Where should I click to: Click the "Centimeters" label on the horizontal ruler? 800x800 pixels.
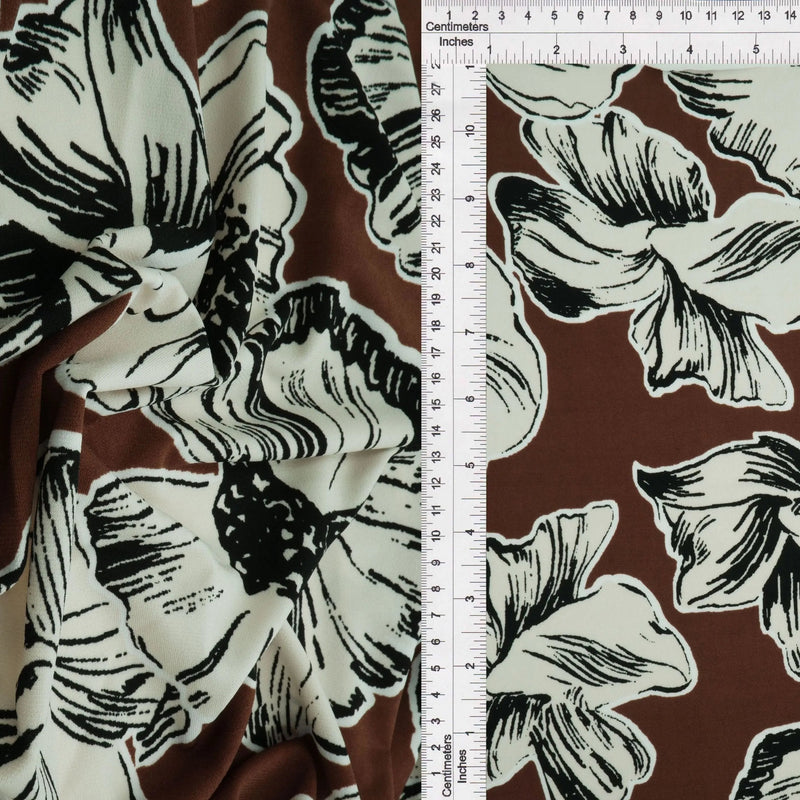[x=457, y=27]
